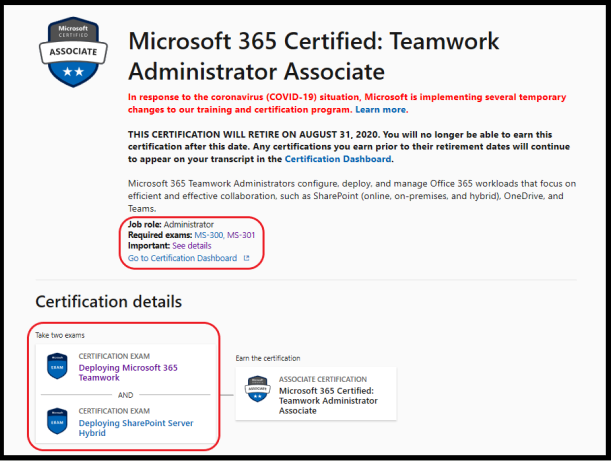The height and width of the screenshot is (461, 611).
Task: Click the 'ASSOCIATE CERTIFICATION' label
Action: (x=323, y=379)
